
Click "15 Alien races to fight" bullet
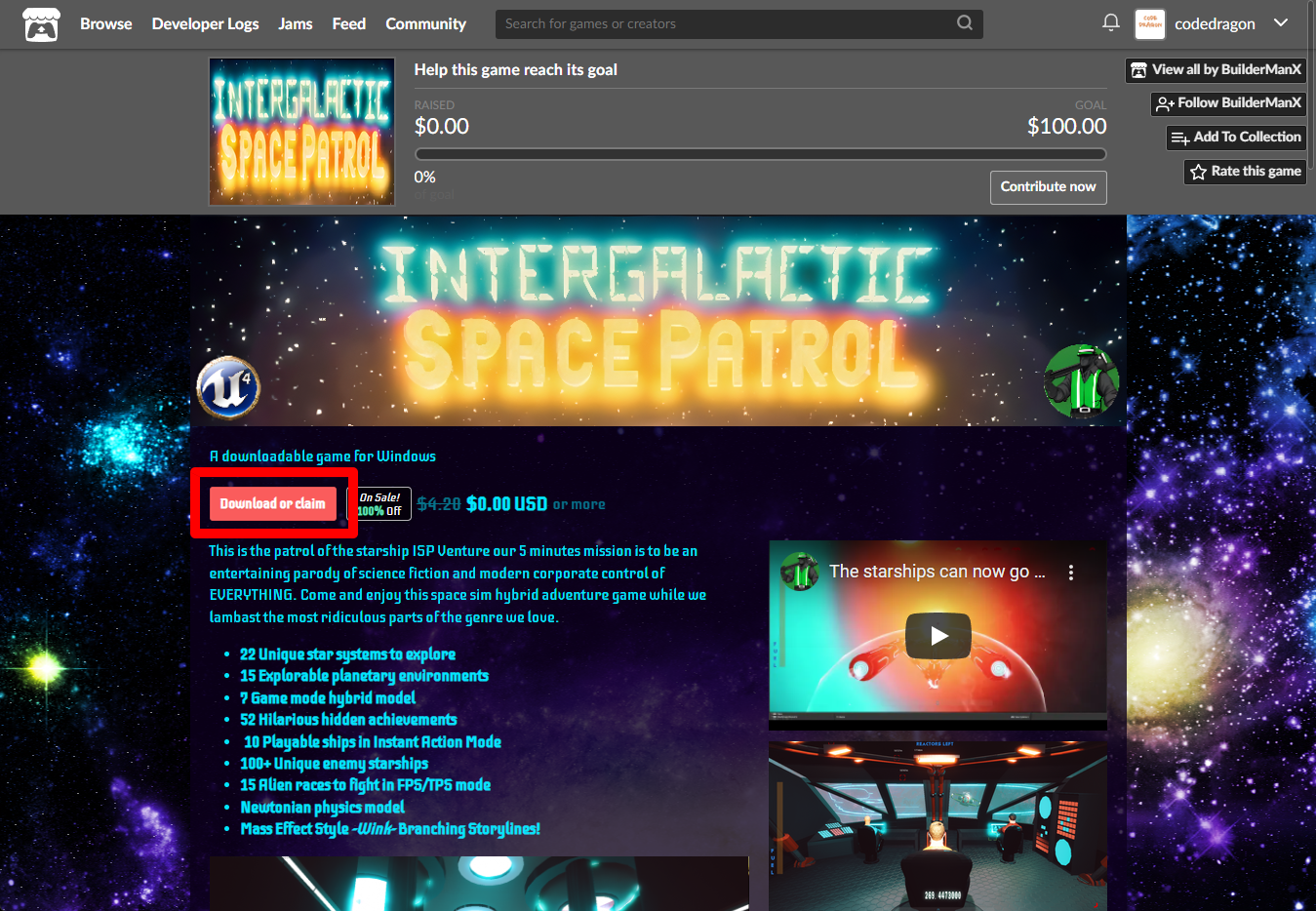(x=365, y=785)
